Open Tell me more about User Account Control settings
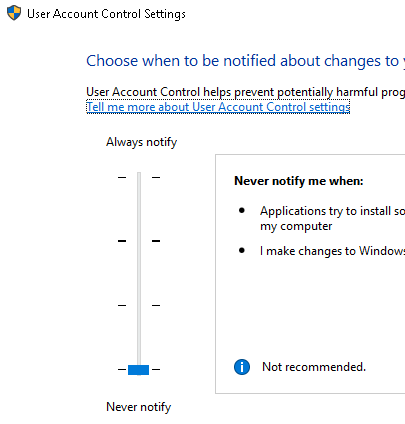 pos(218,107)
